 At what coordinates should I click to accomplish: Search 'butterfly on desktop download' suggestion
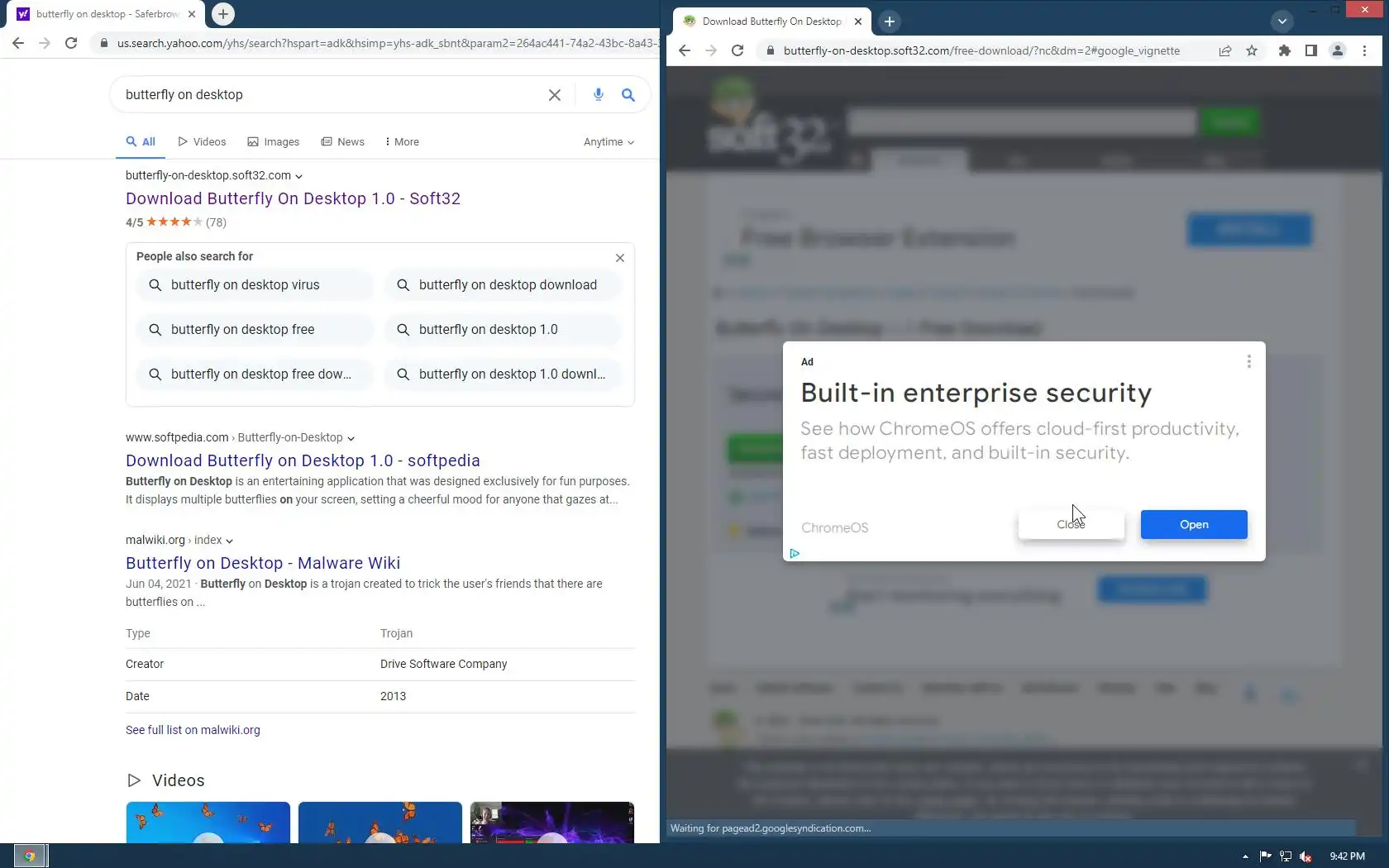(503, 285)
